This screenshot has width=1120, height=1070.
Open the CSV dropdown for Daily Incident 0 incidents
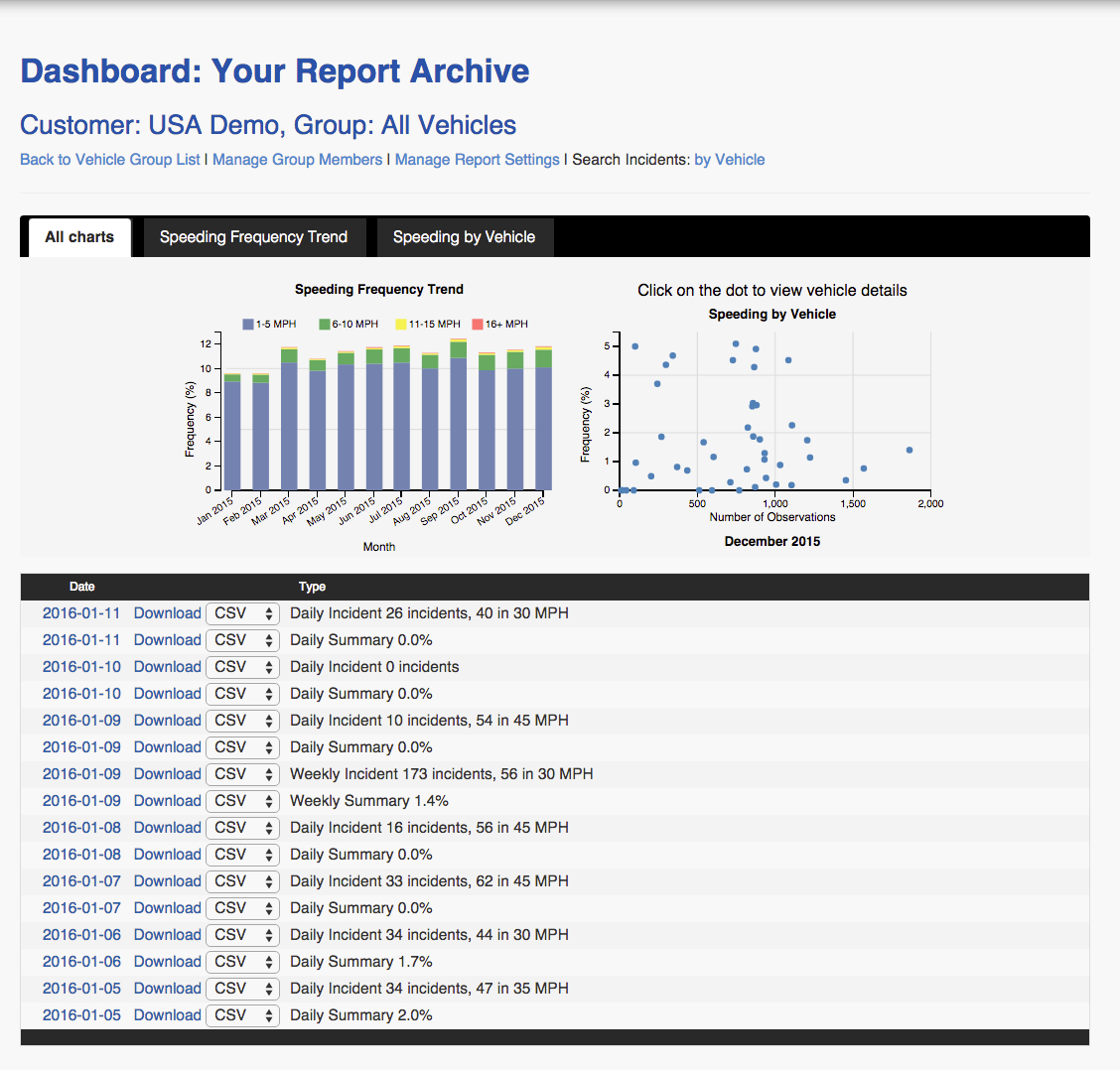coord(242,667)
